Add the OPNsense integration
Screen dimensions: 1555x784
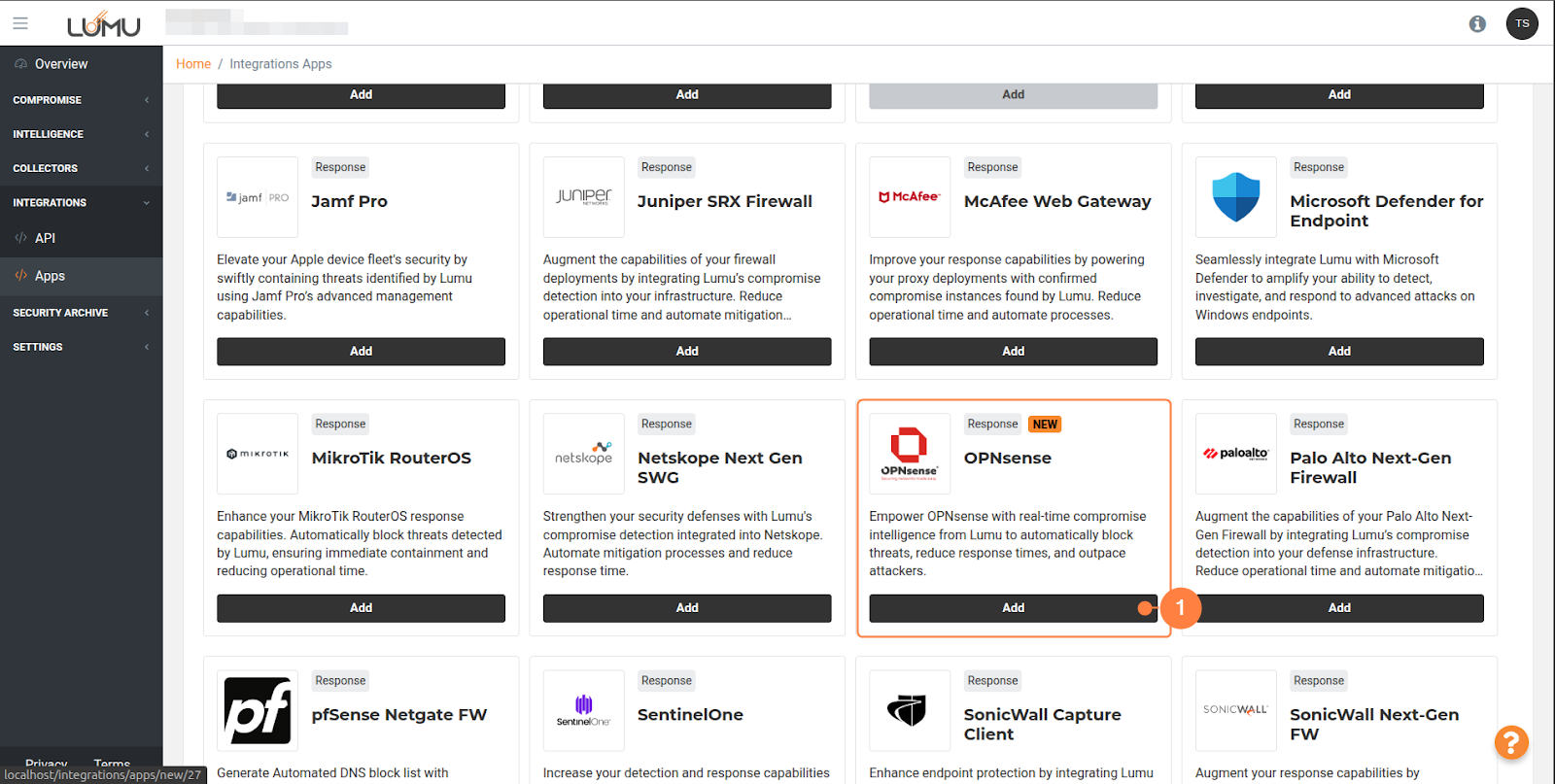tap(1013, 608)
